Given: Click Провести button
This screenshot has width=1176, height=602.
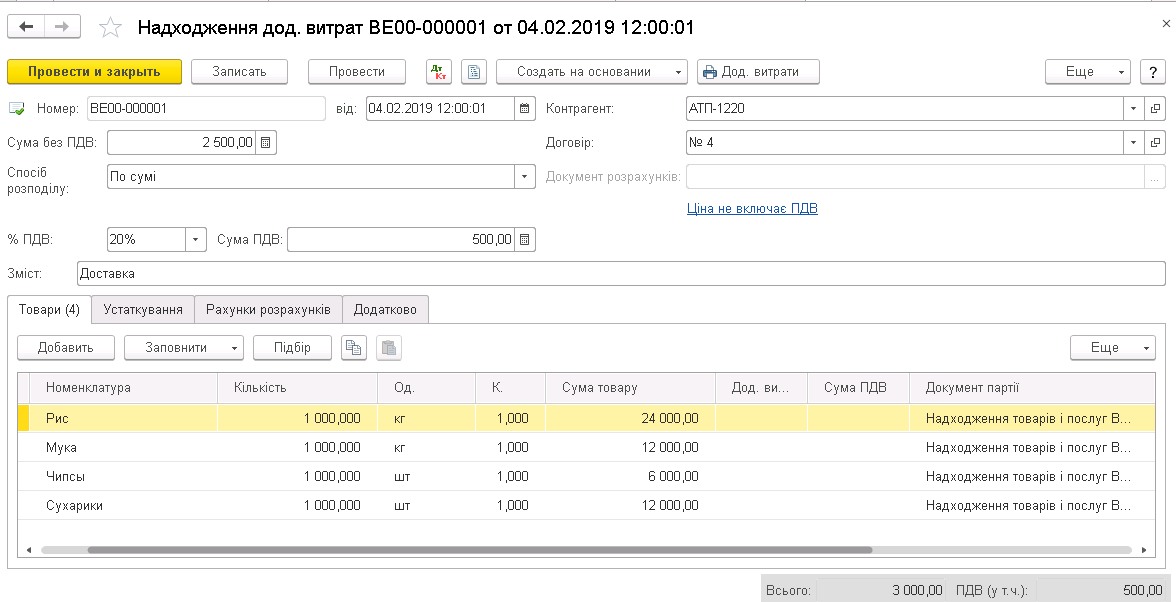Looking at the screenshot, I should pyautogui.click(x=357, y=72).
